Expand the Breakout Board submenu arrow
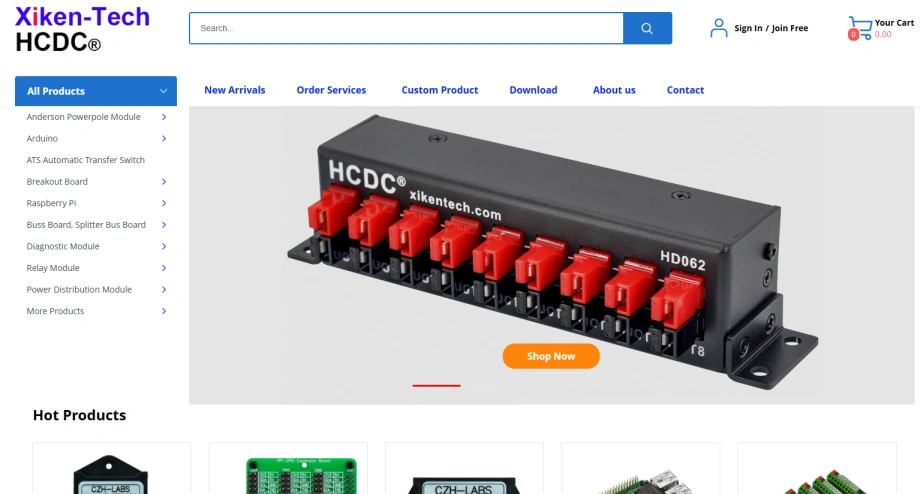This screenshot has height=494, width=920. click(x=164, y=182)
